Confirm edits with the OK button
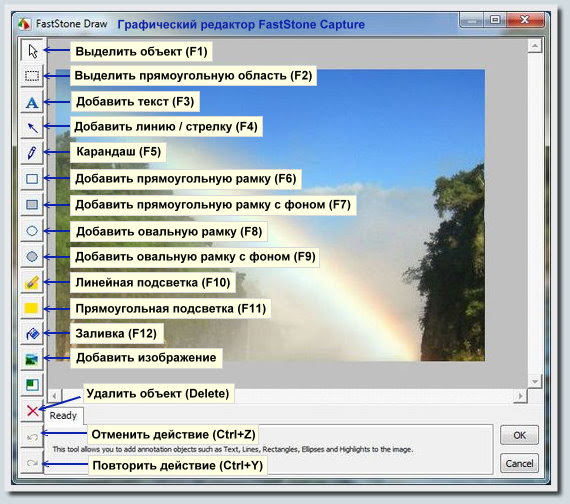 click(x=519, y=435)
